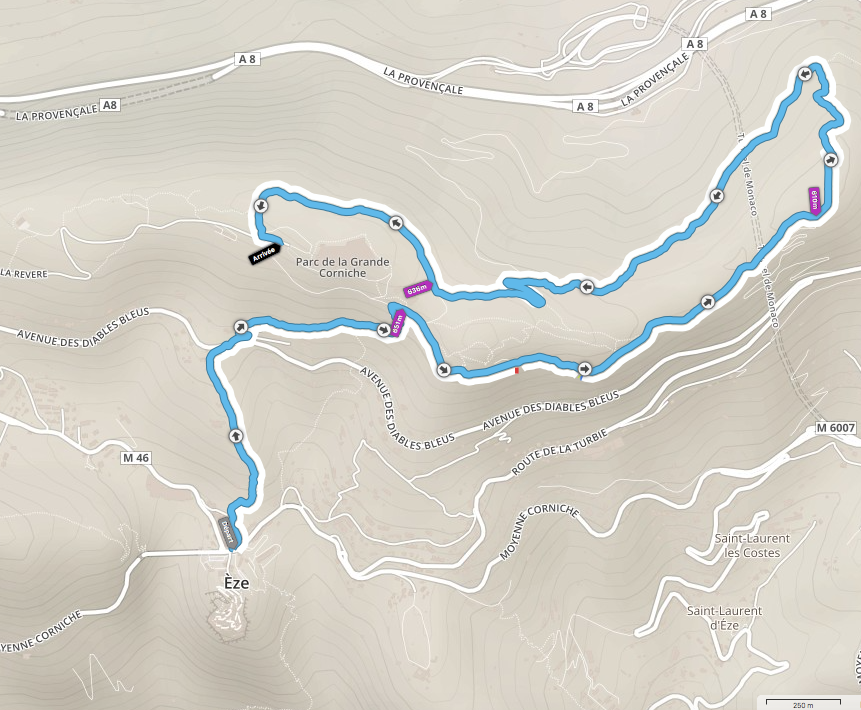The image size is (861, 710).
Task: Click the M 6007 road shield
Action: click(835, 428)
